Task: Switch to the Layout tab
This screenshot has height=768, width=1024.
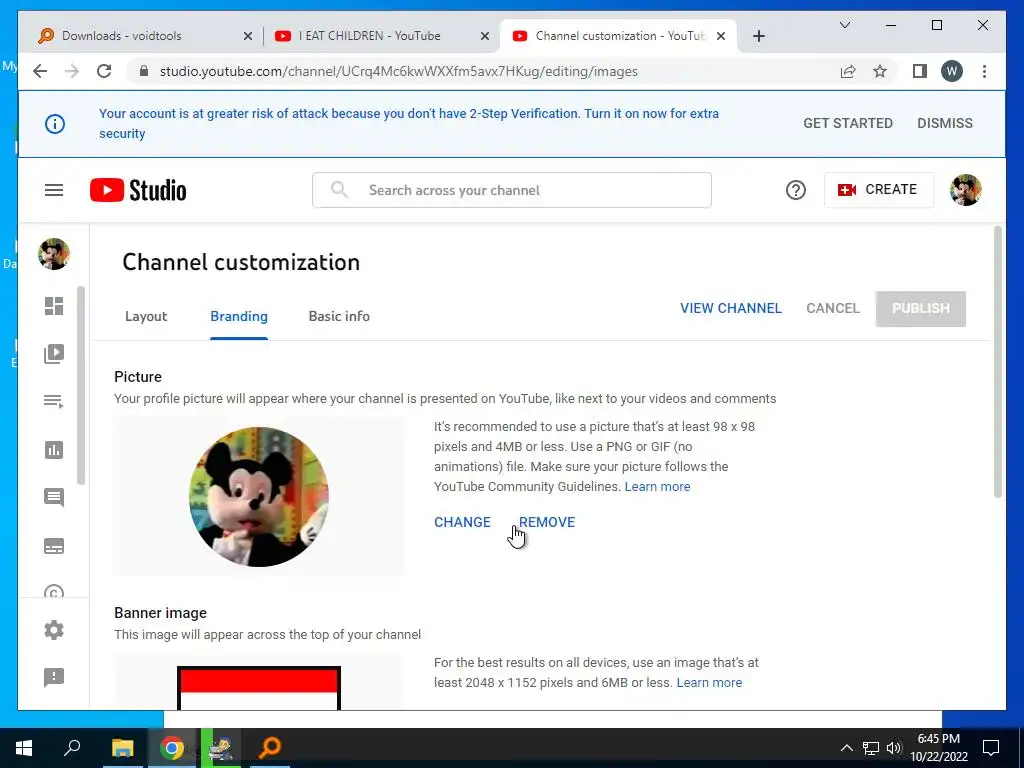Action: 146,316
